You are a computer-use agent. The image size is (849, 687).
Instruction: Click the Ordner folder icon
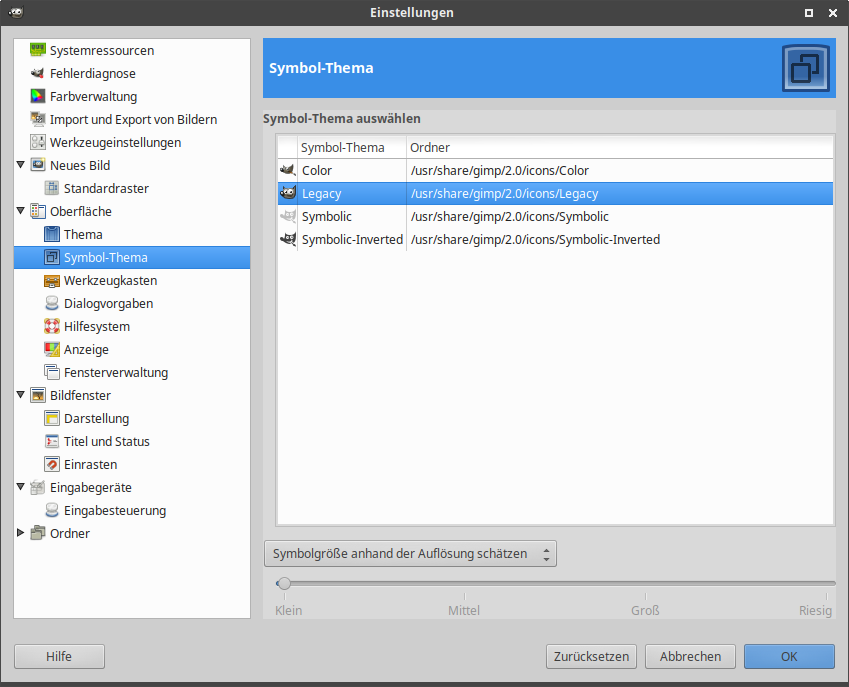38,533
